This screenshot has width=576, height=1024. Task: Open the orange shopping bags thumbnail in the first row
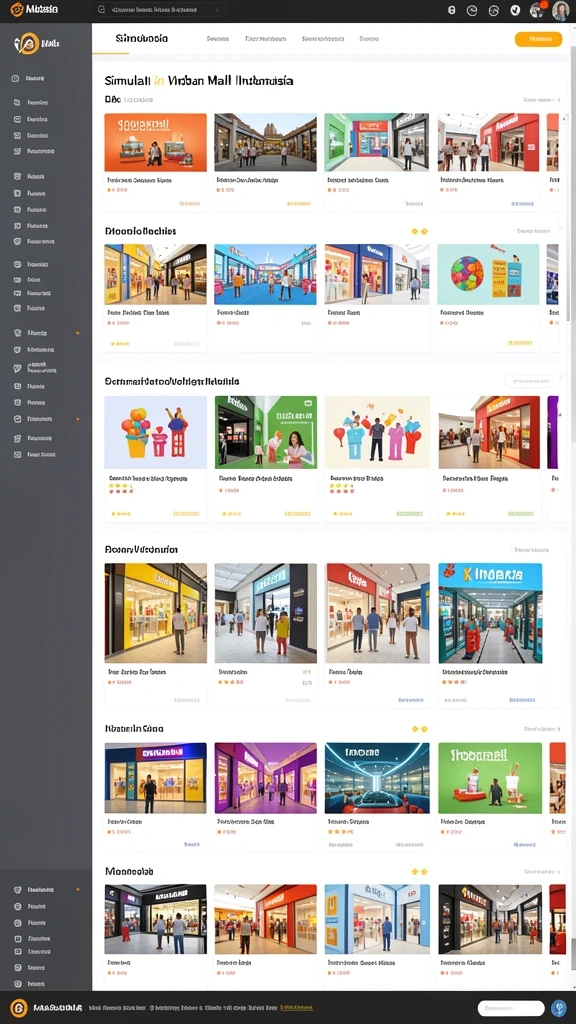coord(155,142)
